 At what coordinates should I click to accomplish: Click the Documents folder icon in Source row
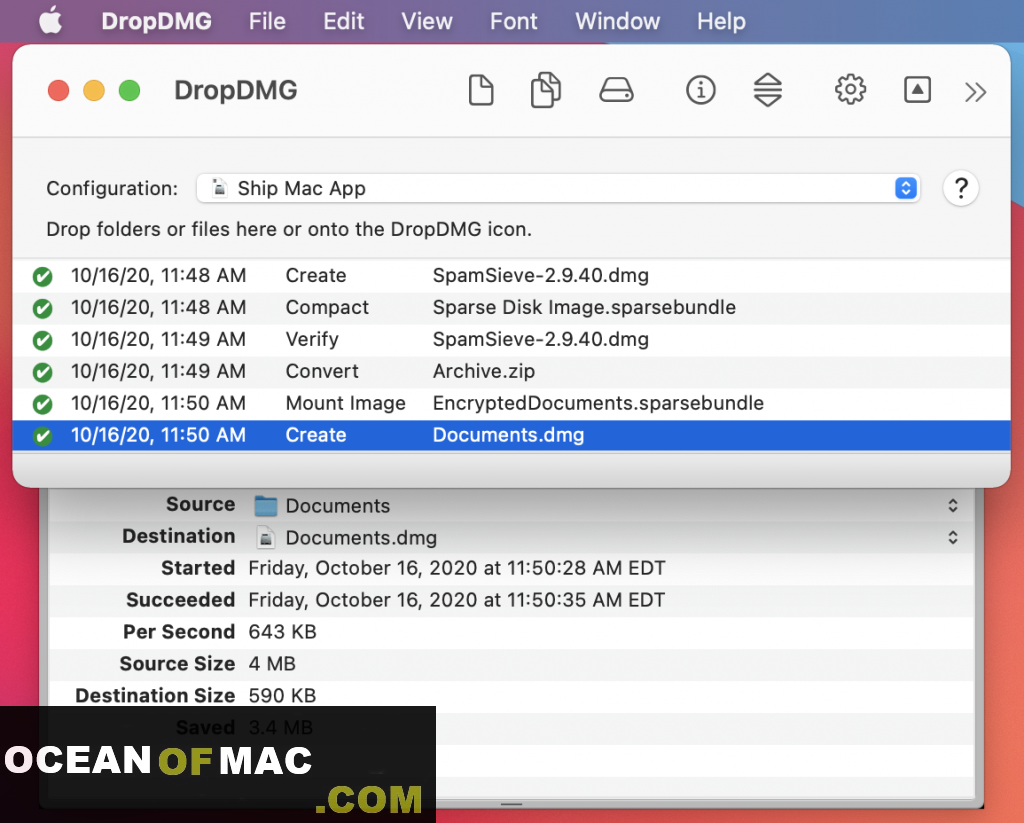[x=266, y=506]
